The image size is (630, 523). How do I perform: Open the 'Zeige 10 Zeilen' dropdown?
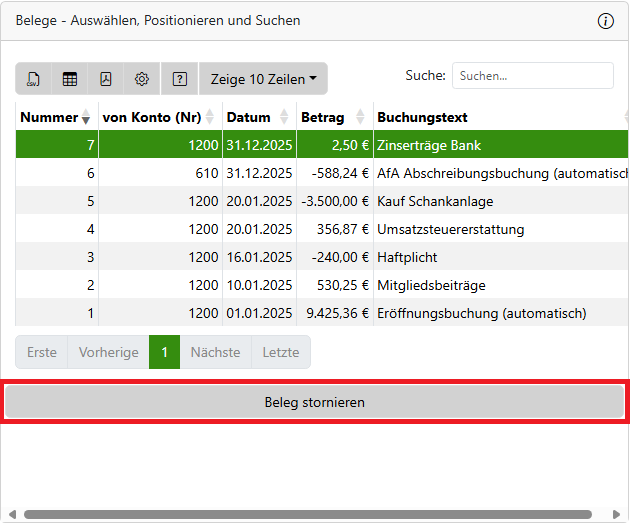click(x=263, y=79)
